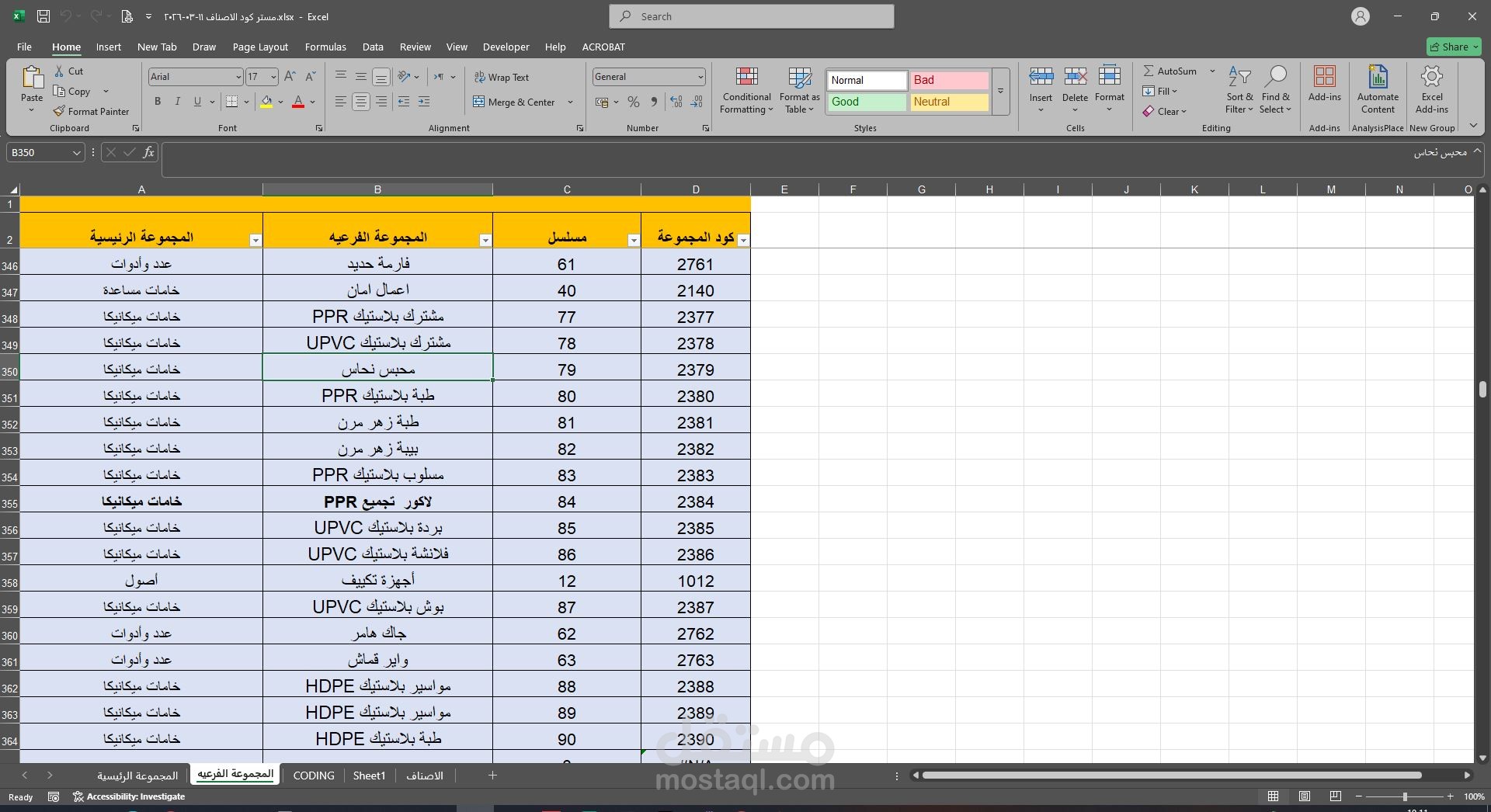Viewport: 1491px width, 812px height.
Task: Toggle Bottom Align vertical alignment
Action: [x=381, y=76]
